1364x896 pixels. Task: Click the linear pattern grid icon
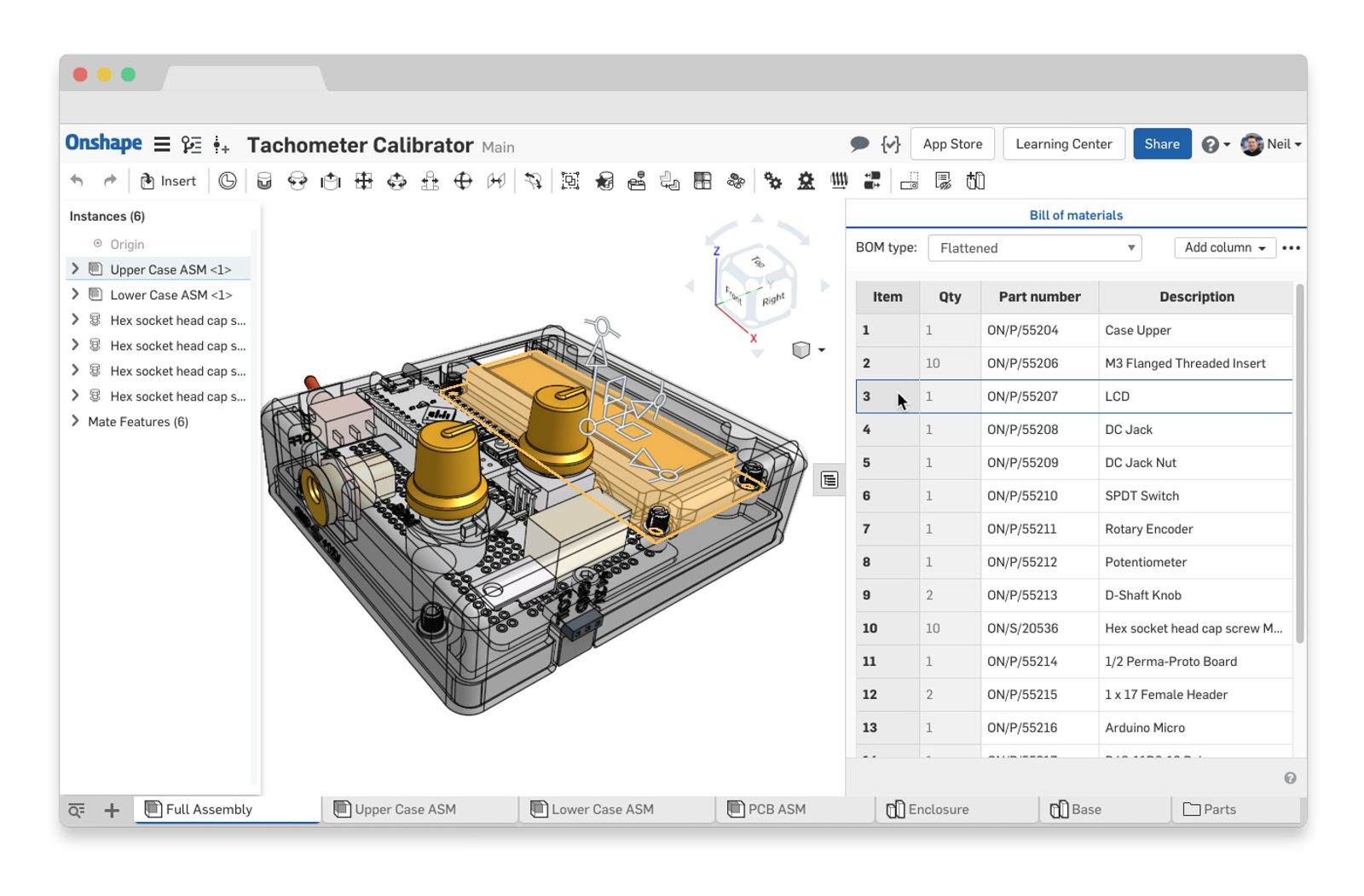point(702,181)
